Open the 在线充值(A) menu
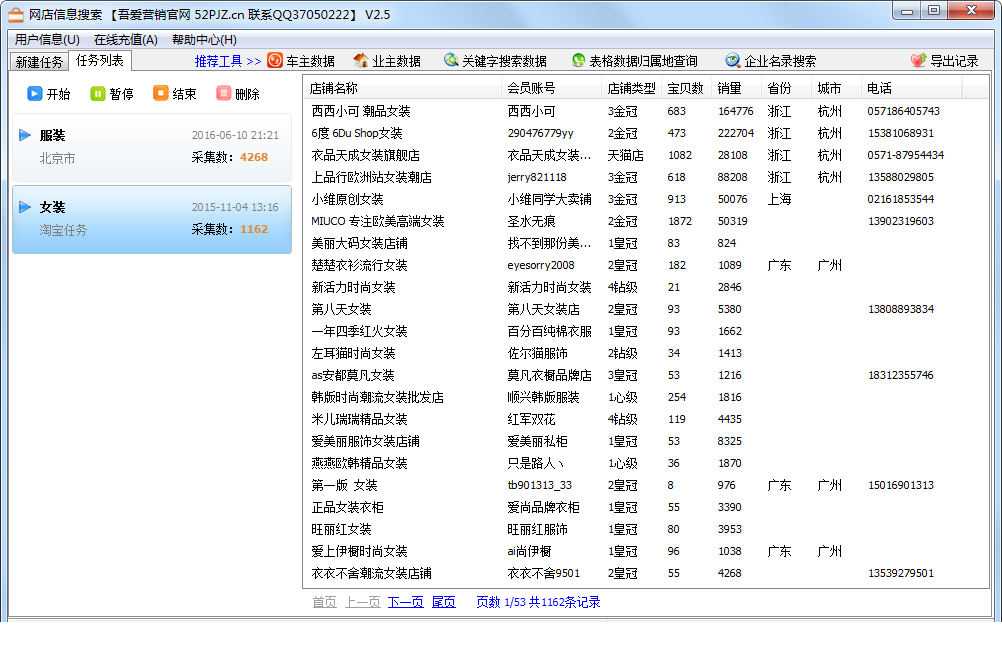1002x645 pixels. (x=125, y=40)
